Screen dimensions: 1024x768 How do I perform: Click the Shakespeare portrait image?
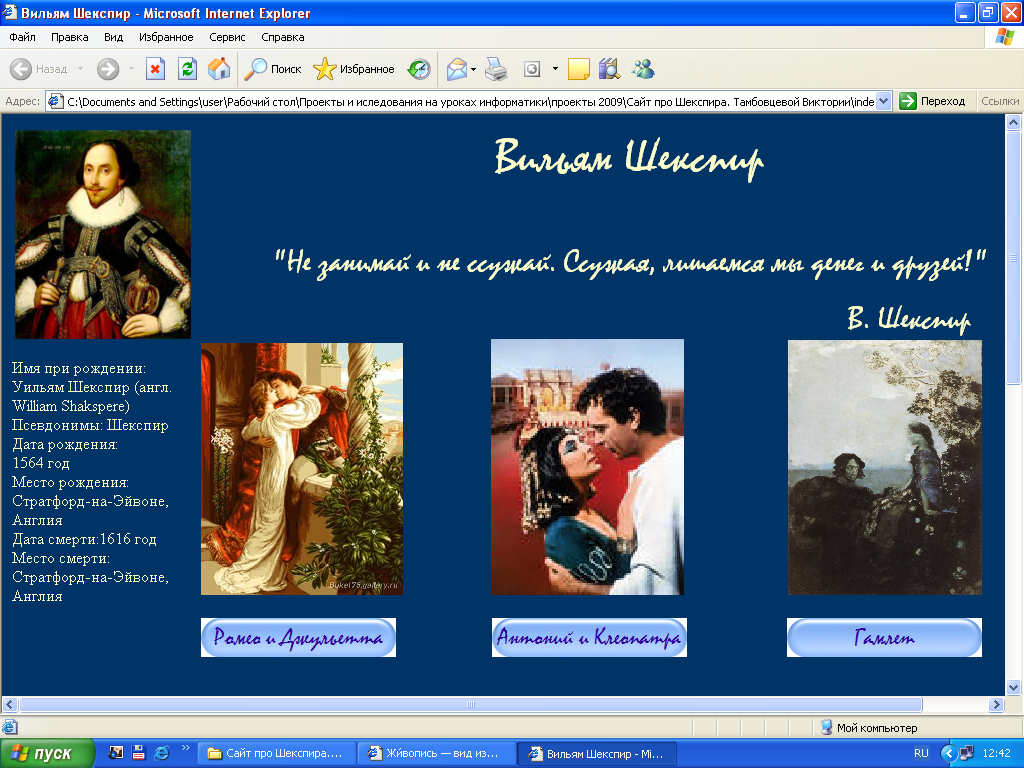tap(103, 234)
